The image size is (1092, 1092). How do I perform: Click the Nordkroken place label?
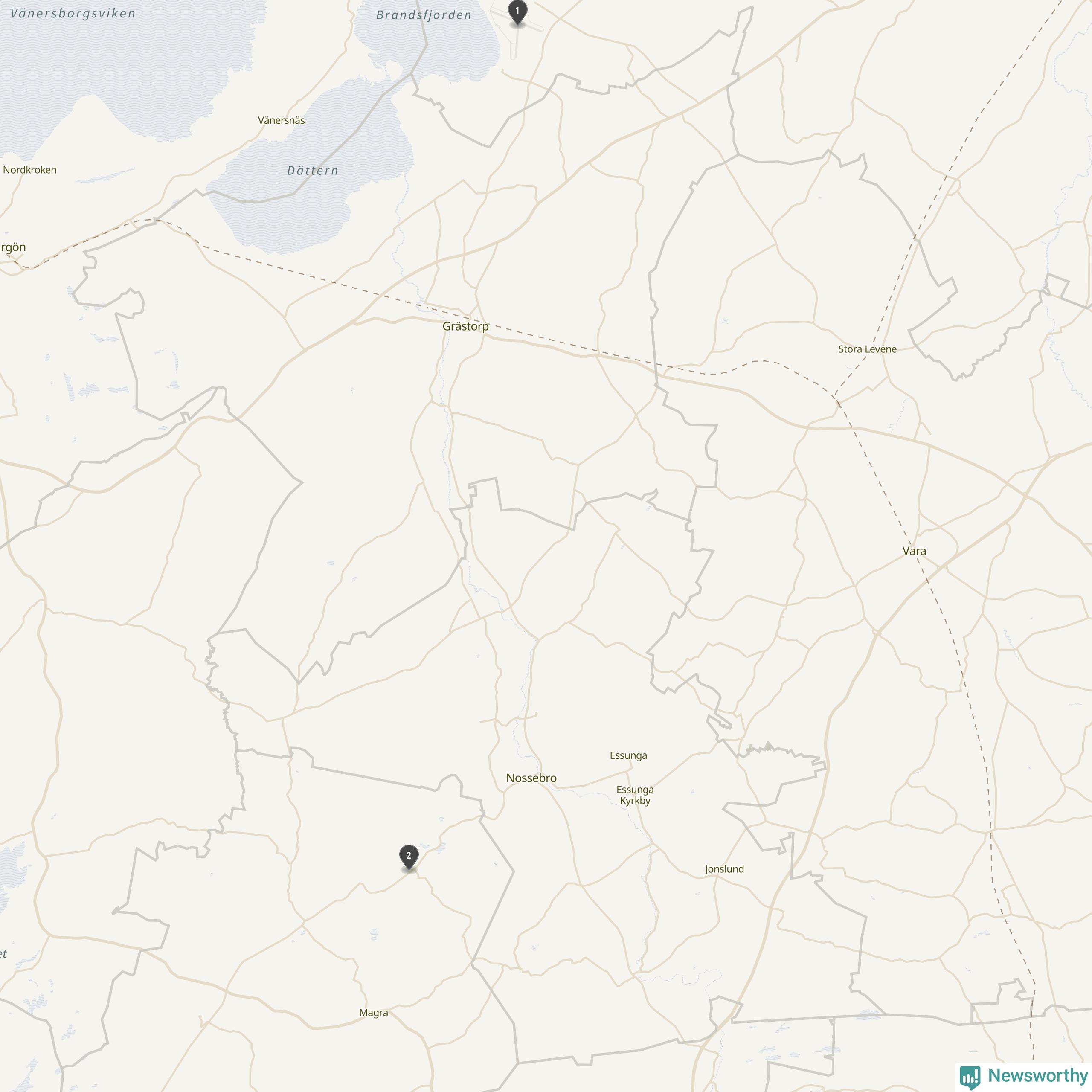tap(29, 170)
